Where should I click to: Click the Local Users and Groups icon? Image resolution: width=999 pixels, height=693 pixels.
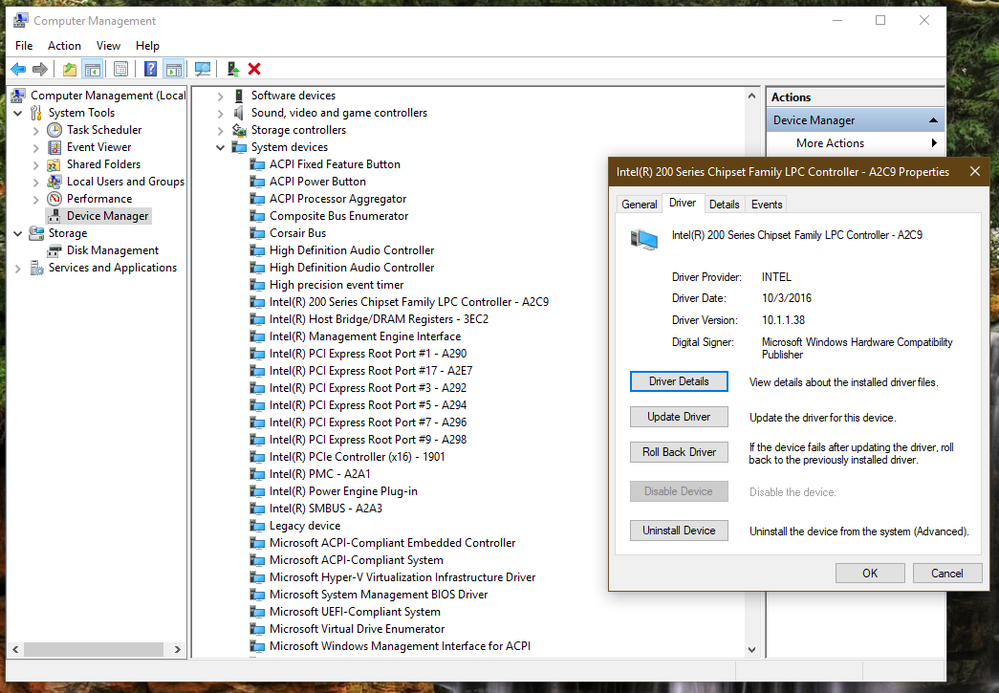click(x=54, y=182)
